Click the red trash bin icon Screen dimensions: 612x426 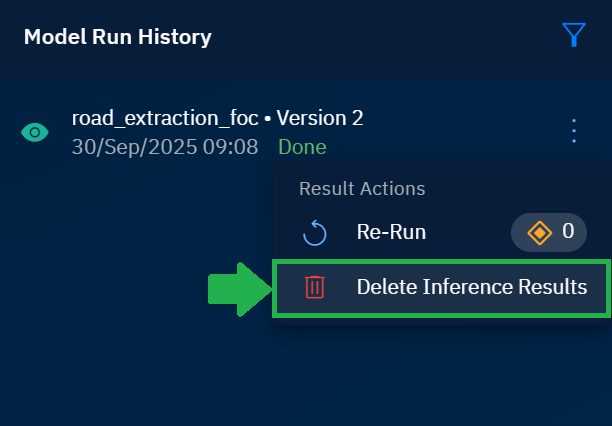click(315, 288)
